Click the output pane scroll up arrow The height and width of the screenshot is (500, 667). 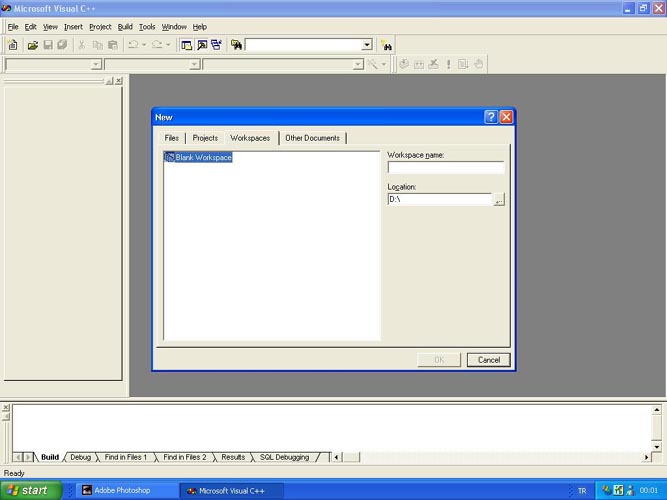[656, 410]
